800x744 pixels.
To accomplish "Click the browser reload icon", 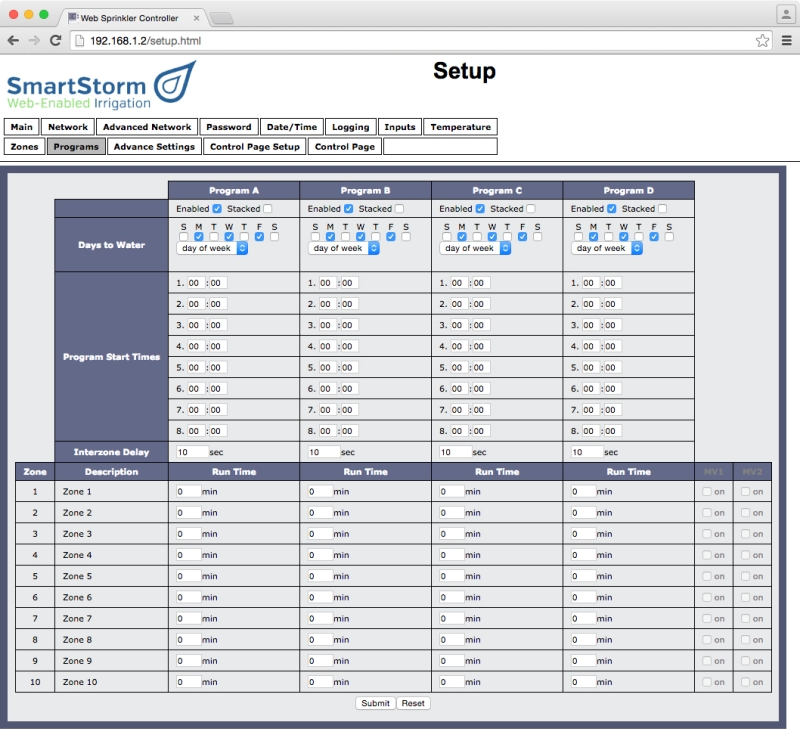I will 58,43.
